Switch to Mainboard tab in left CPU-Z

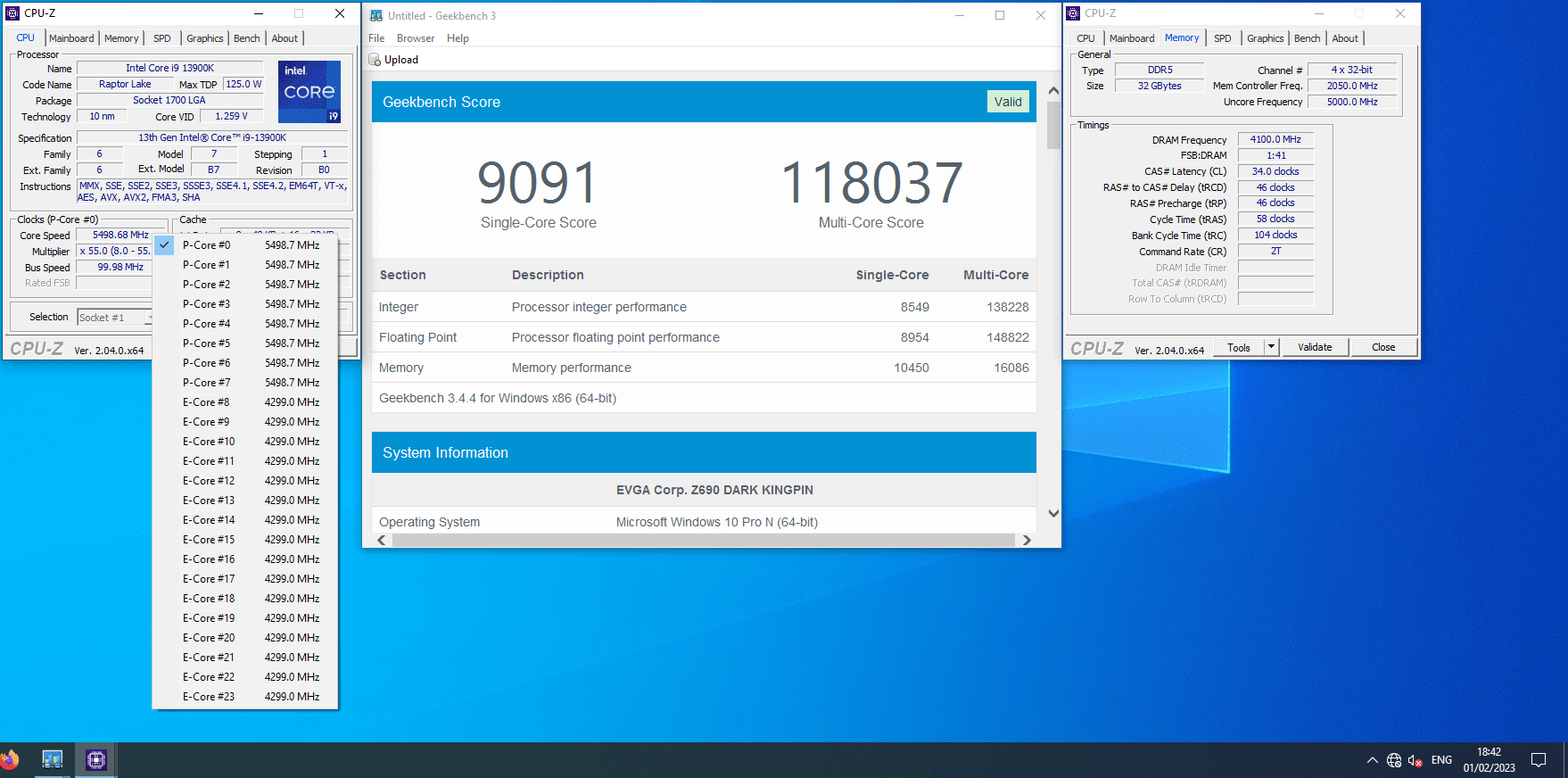71,38
